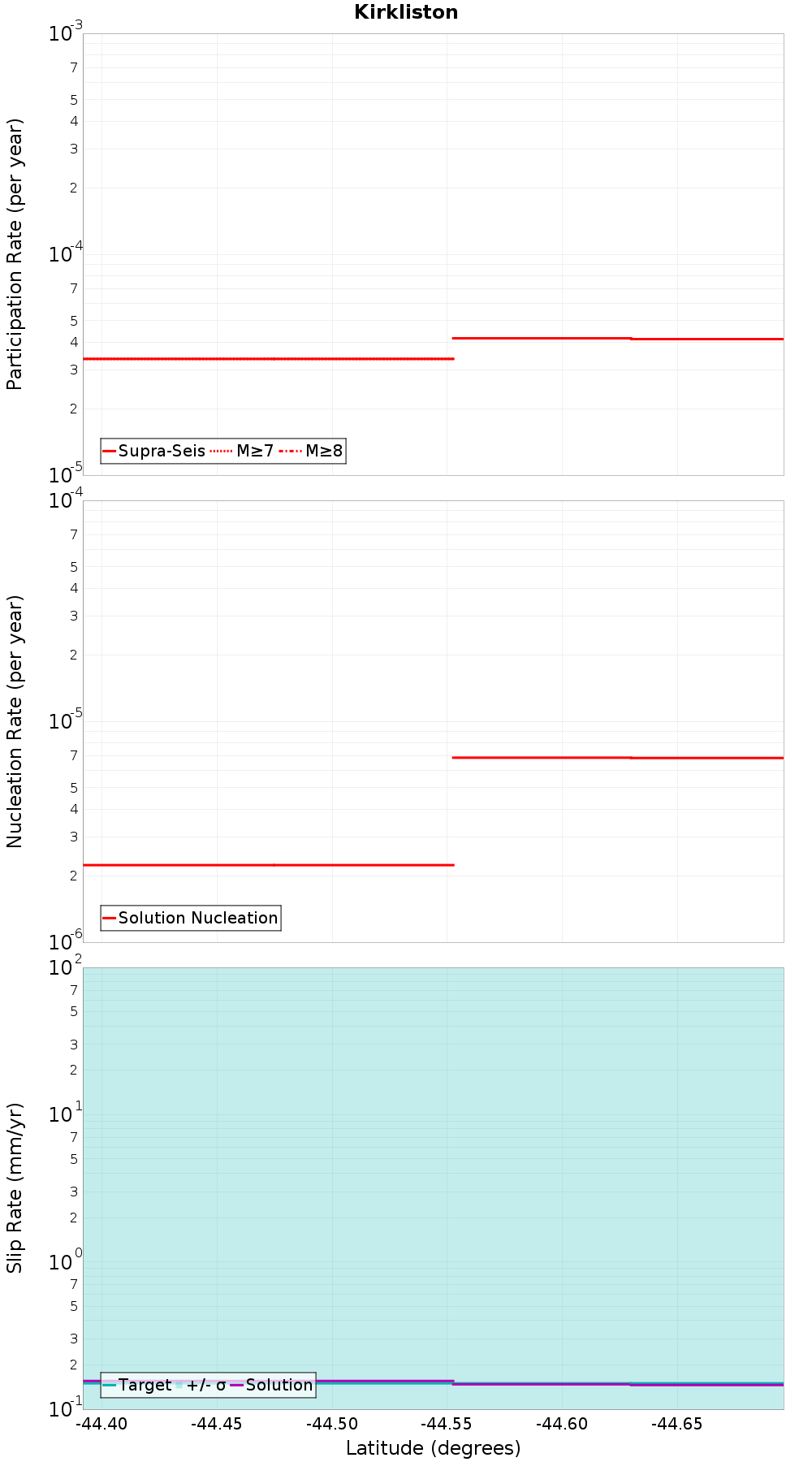Image resolution: width=812 pixels, height=1462 pixels.
Task: Click the -44.65 latitude tick label
Action: (x=677, y=1424)
